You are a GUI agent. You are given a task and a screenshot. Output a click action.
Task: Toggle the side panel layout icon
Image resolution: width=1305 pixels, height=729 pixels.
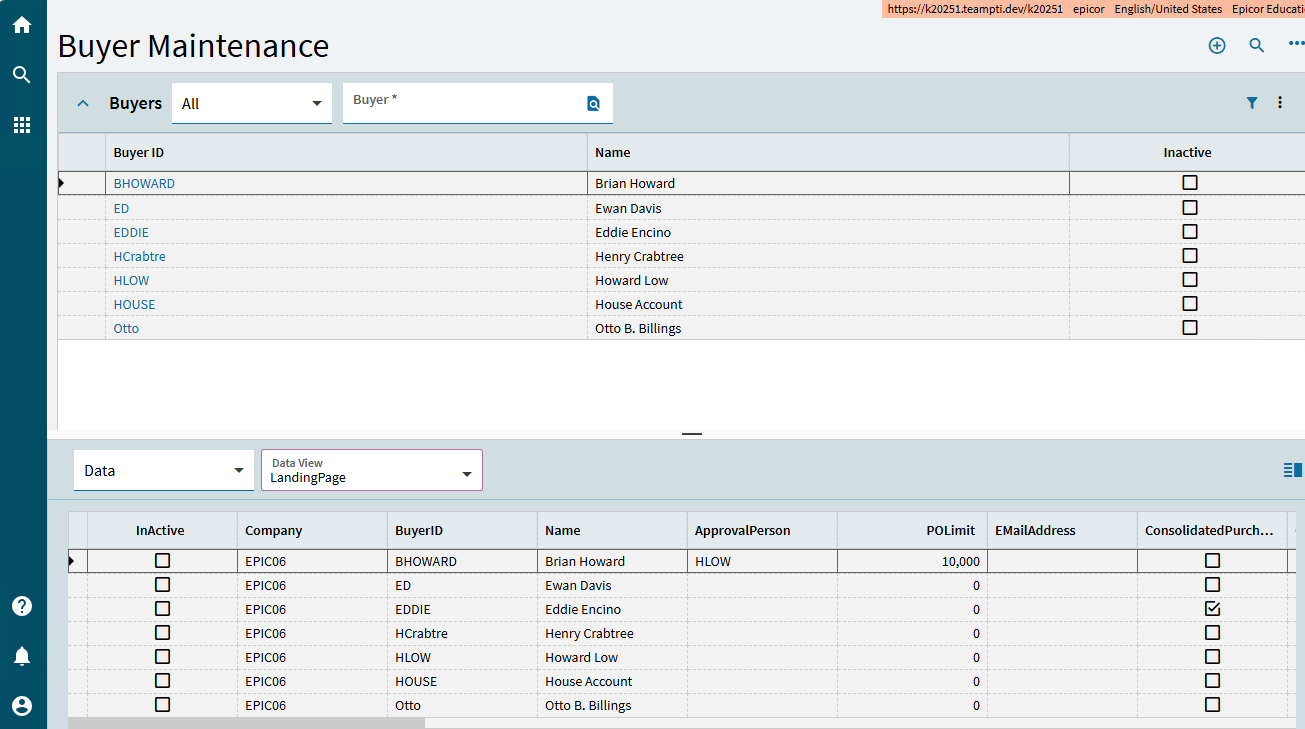1292,470
